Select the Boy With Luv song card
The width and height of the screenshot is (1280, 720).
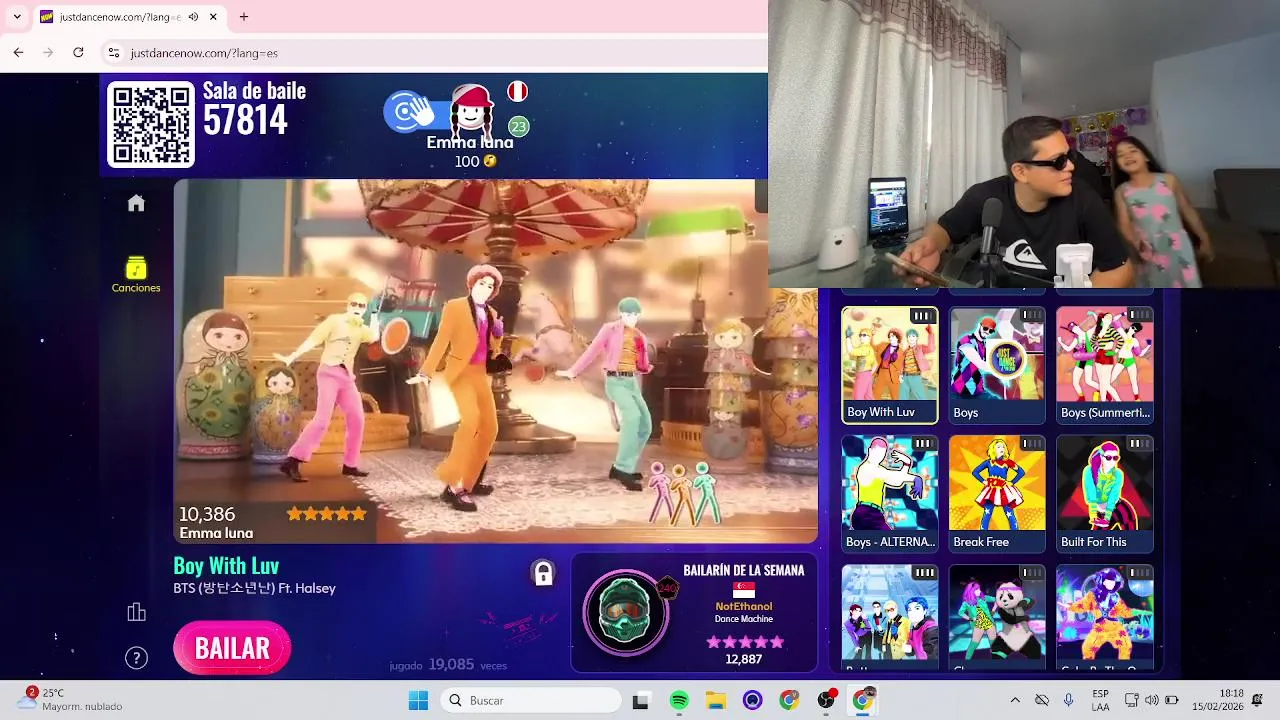click(890, 365)
